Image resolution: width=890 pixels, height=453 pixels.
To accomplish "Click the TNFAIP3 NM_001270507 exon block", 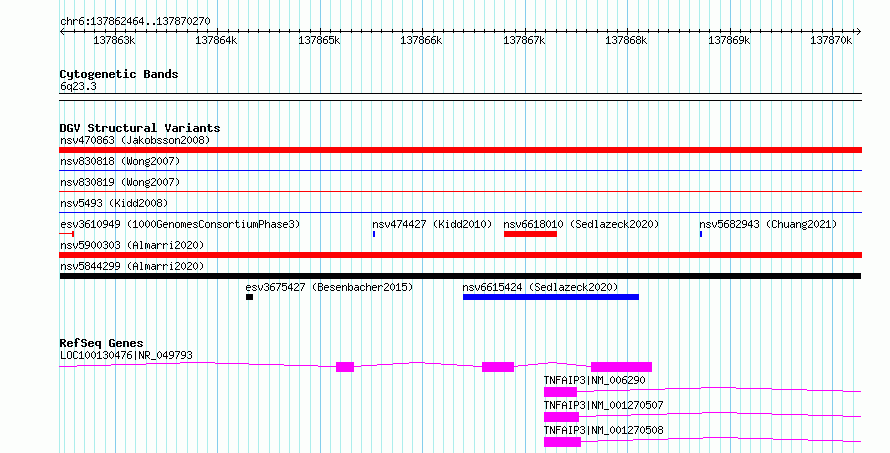I will coord(561,417).
